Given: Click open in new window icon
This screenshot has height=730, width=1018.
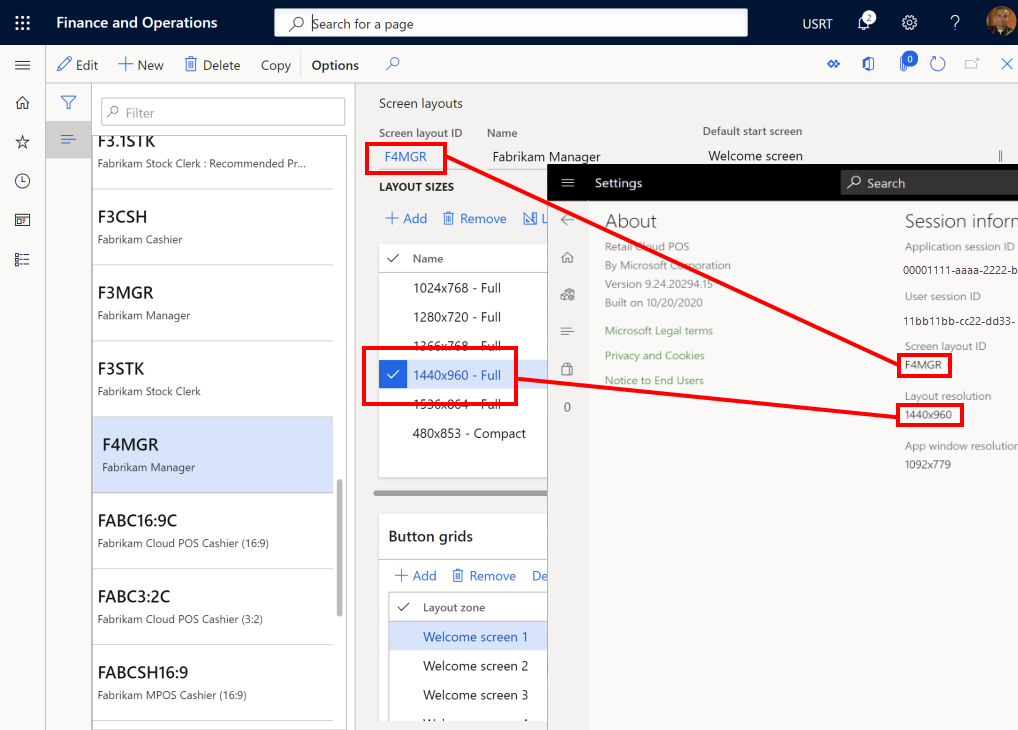Looking at the screenshot, I should pos(972,64).
